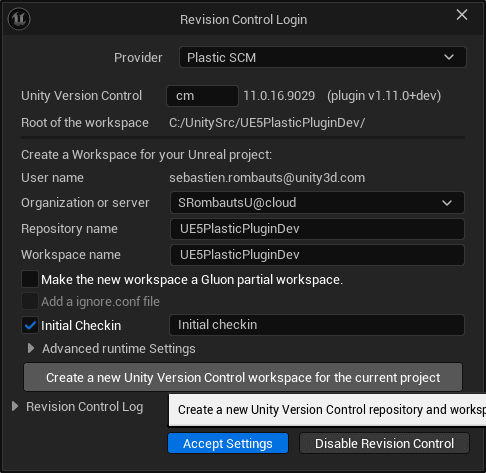
Task: Uncheck the Initial Checkin checkbox
Action: click(x=30, y=325)
